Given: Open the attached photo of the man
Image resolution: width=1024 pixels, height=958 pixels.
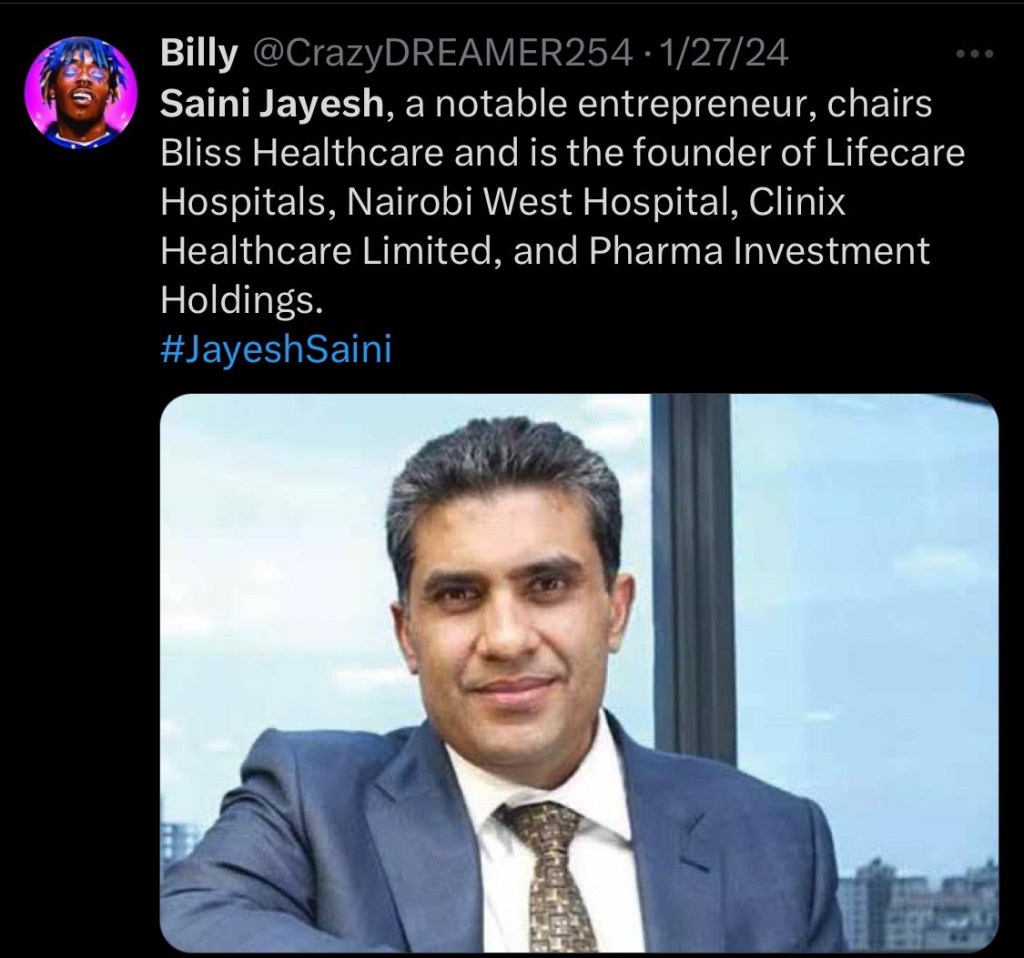Looking at the screenshot, I should point(579,673).
